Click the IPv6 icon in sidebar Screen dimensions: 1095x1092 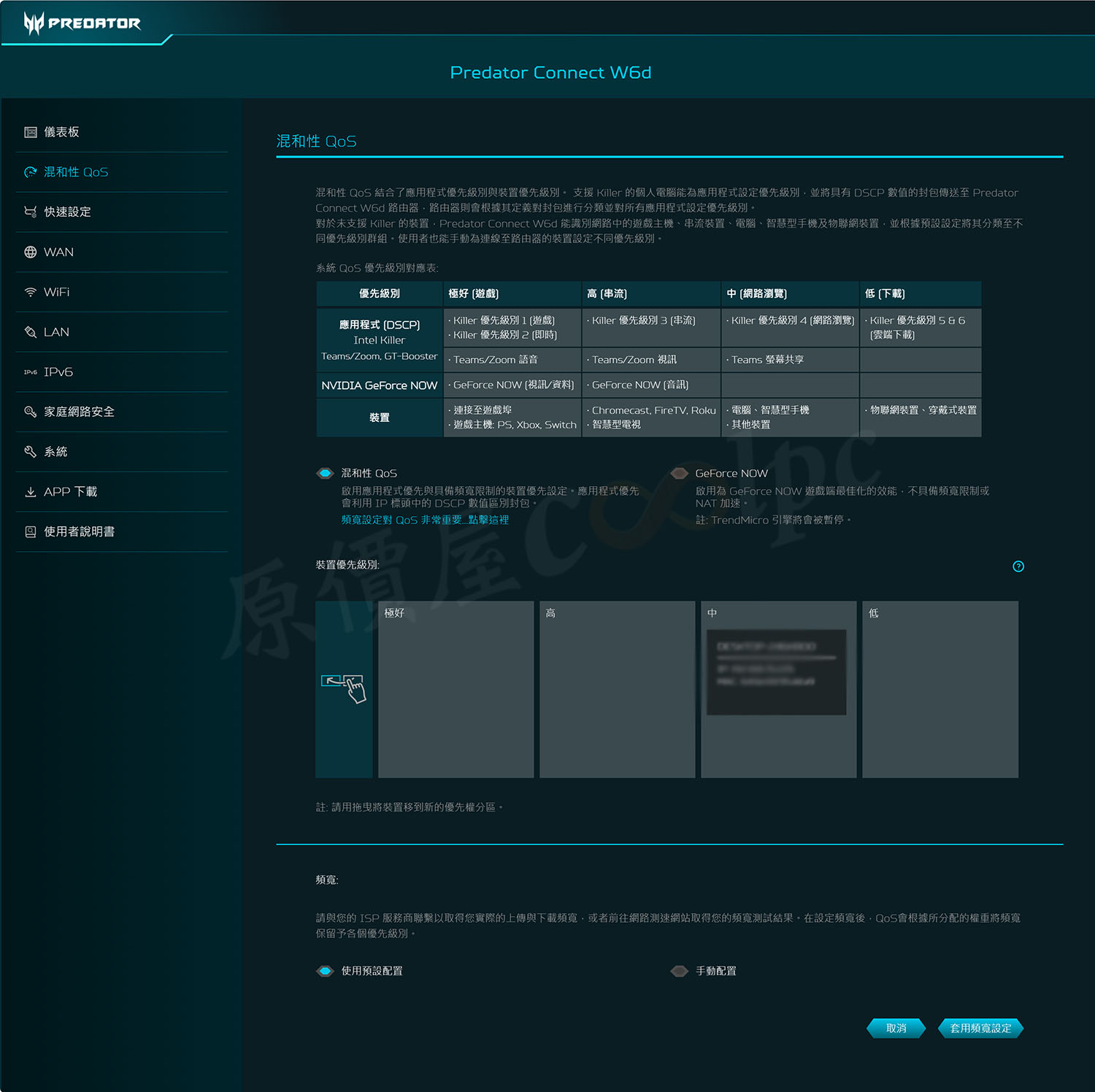click(31, 372)
